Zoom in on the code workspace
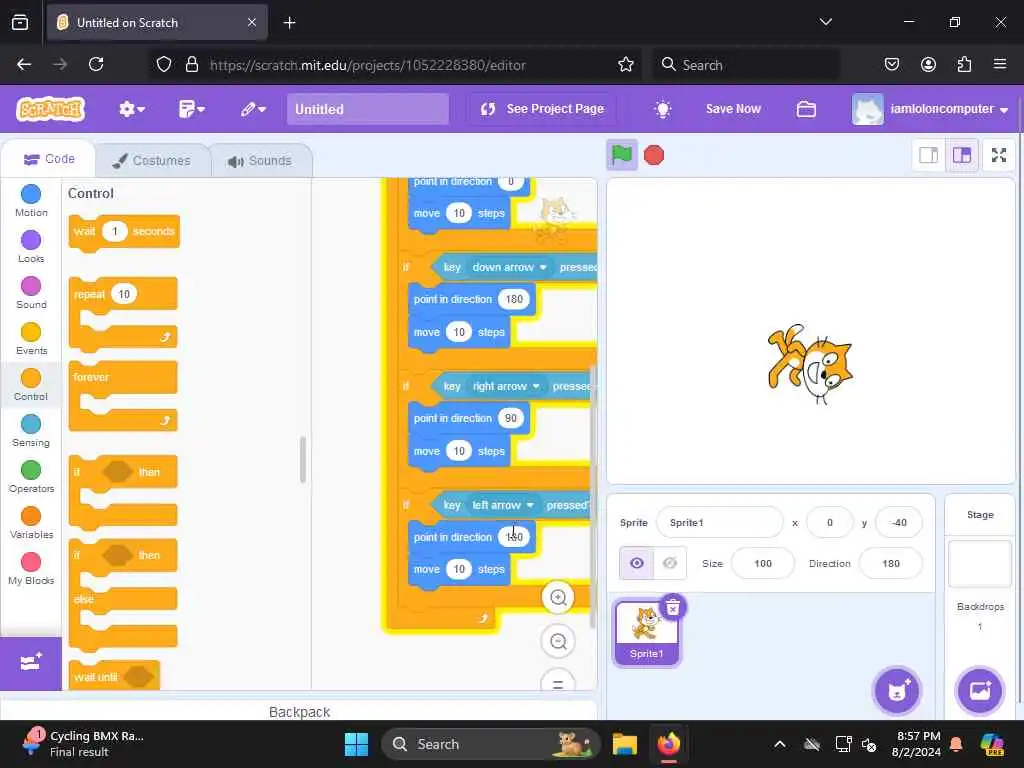Image resolution: width=1024 pixels, height=768 pixels. click(558, 597)
